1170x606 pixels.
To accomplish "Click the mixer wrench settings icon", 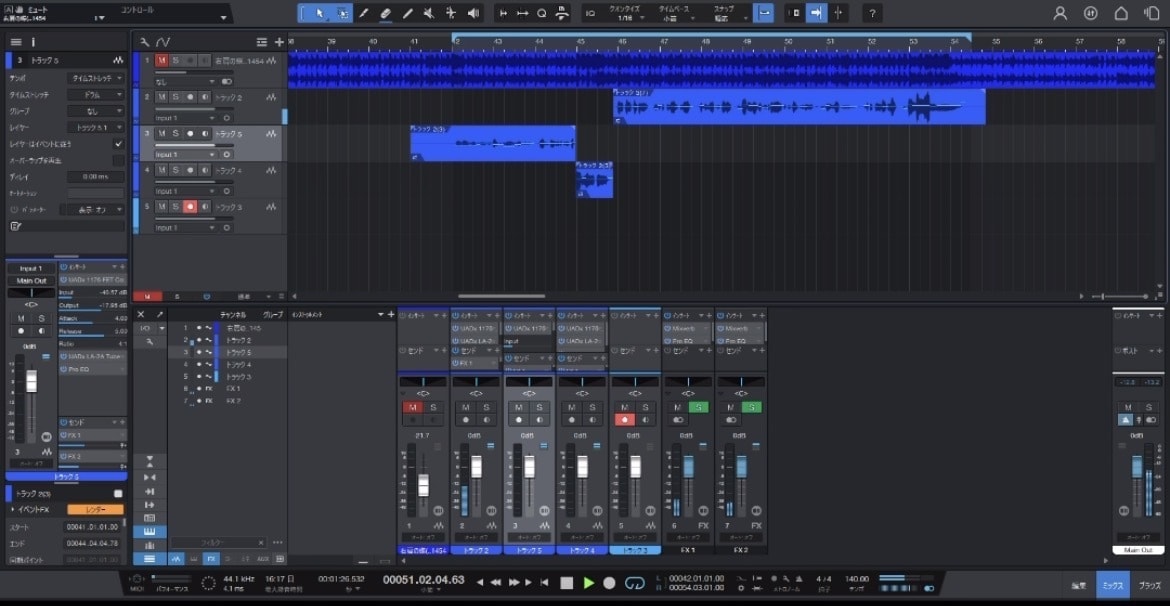I will coord(150,341).
